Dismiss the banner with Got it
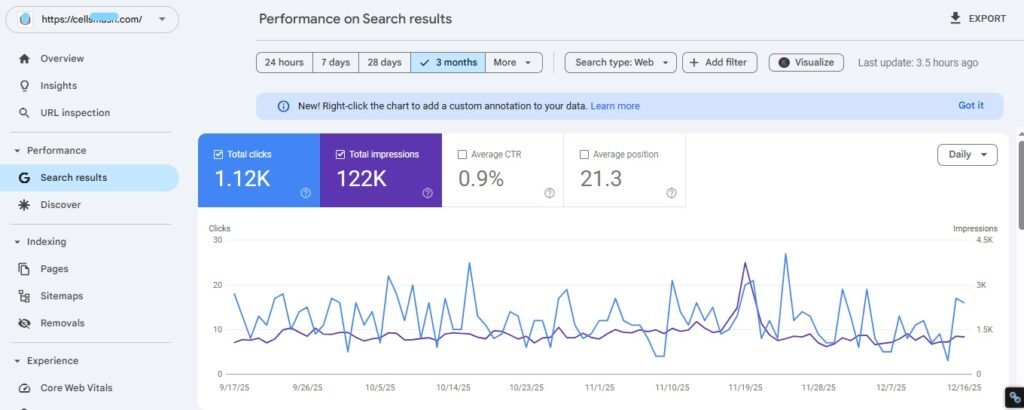The height and width of the screenshot is (410, 1024). point(970,105)
